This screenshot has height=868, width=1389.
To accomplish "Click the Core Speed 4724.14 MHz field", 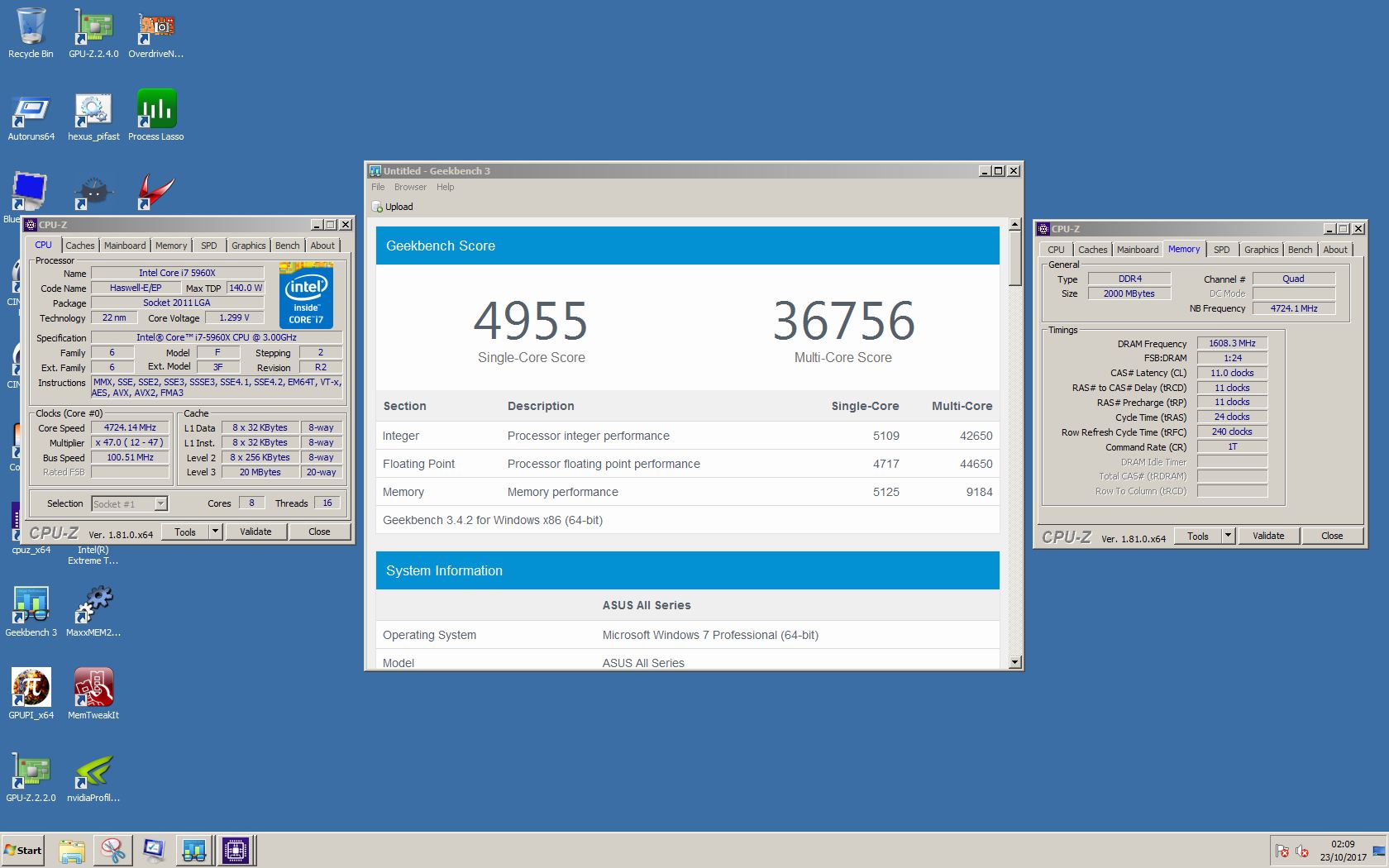I will [x=130, y=427].
